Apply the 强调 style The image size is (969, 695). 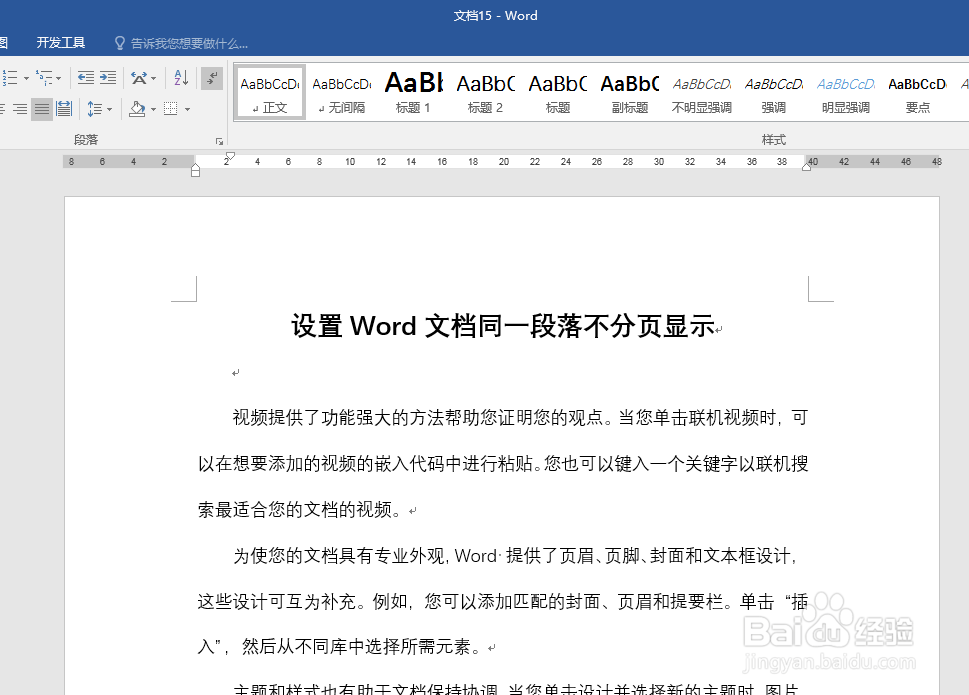[774, 93]
